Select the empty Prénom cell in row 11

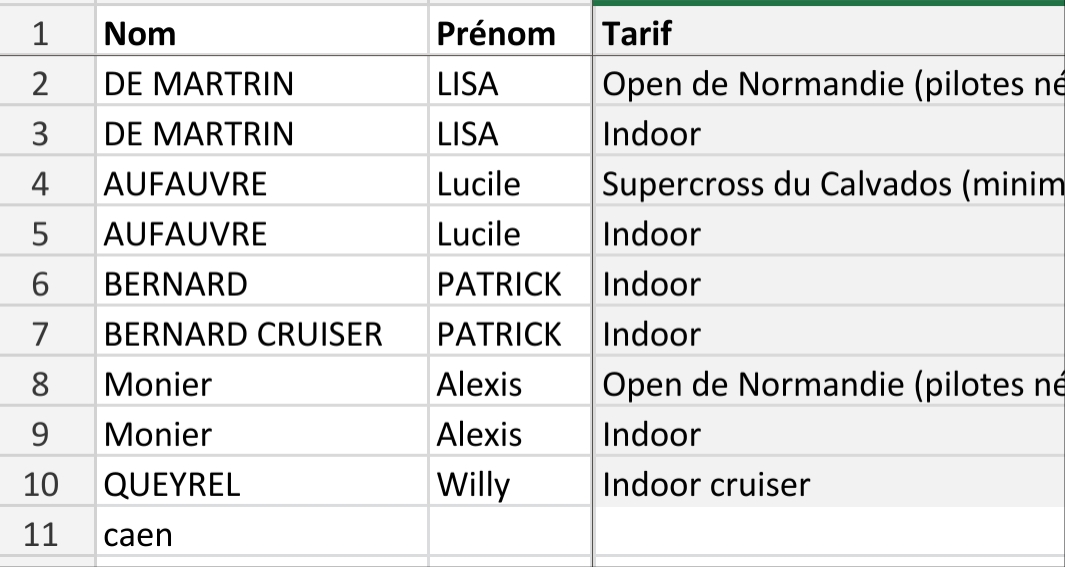(x=508, y=535)
